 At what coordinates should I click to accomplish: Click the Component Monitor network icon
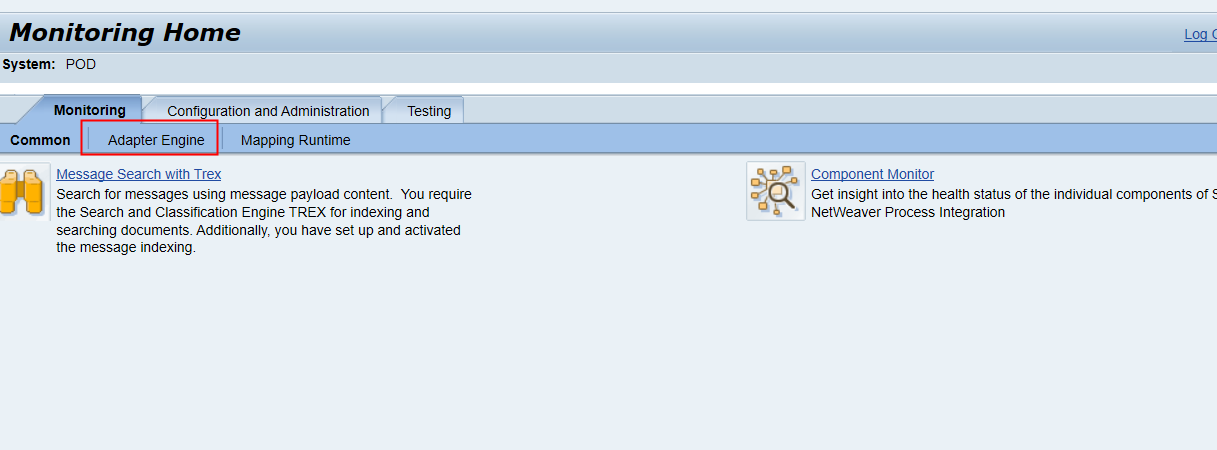coord(775,191)
